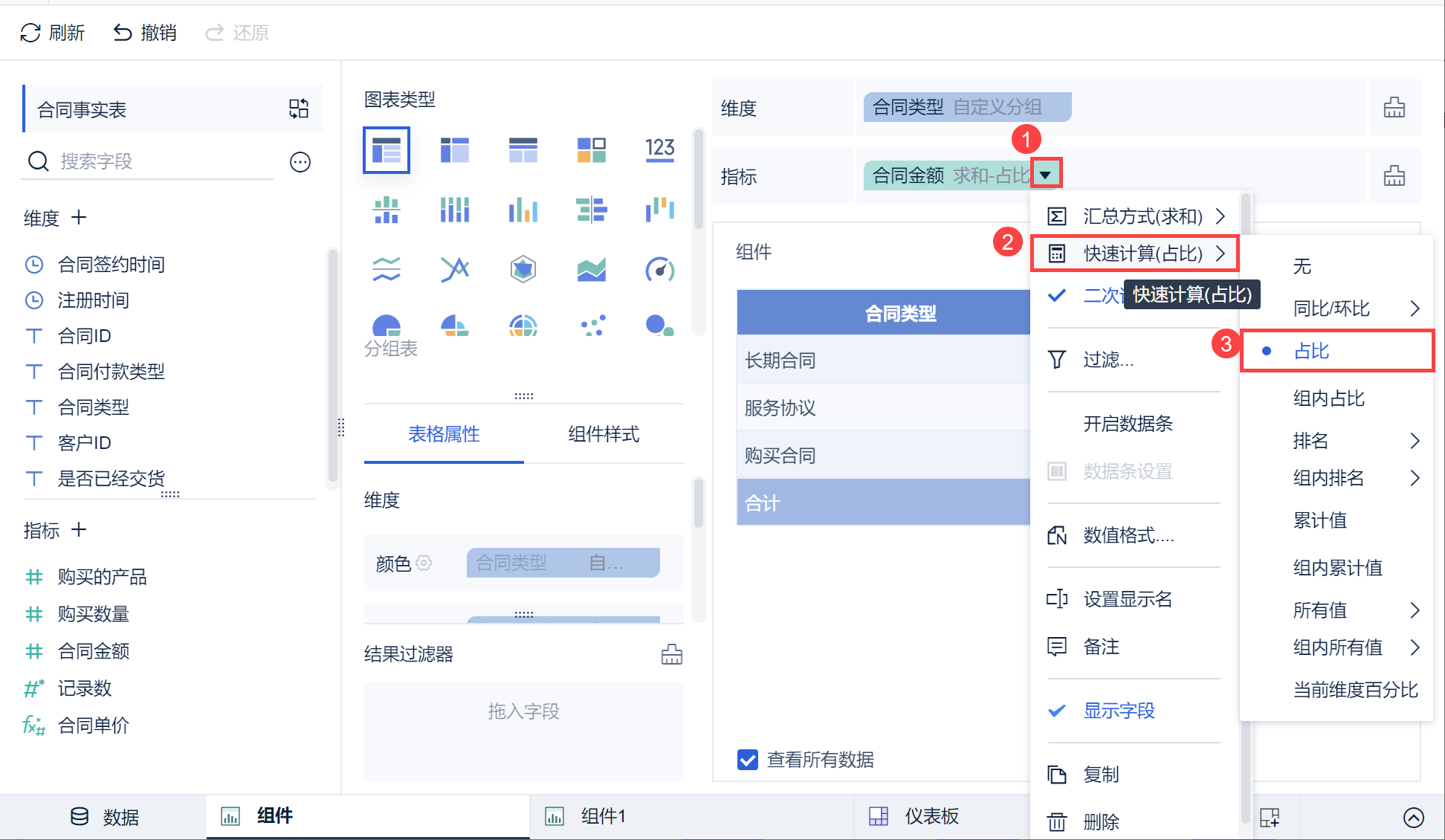Image resolution: width=1445 pixels, height=840 pixels.
Task: Open the 合同金额 indicator dropdown arrow
Action: (1046, 175)
